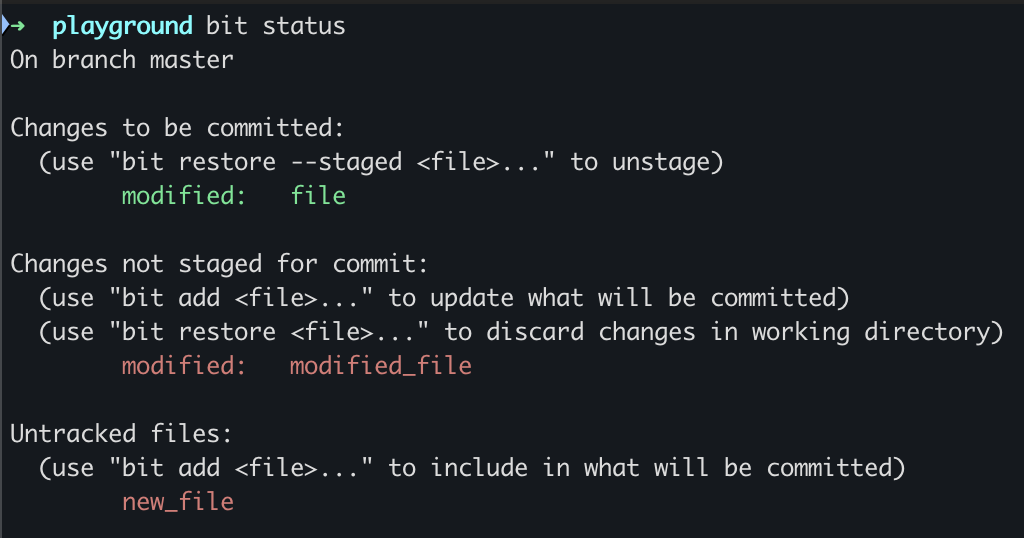Image resolution: width=1024 pixels, height=538 pixels.
Task: Click the red "modified:" status label
Action: click(x=184, y=366)
